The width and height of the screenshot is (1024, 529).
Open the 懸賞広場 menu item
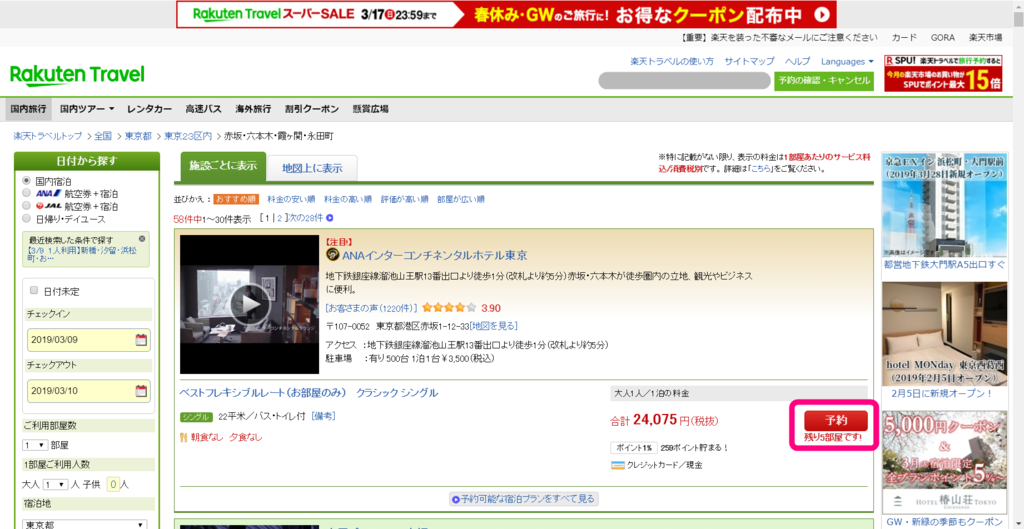tap(370, 109)
